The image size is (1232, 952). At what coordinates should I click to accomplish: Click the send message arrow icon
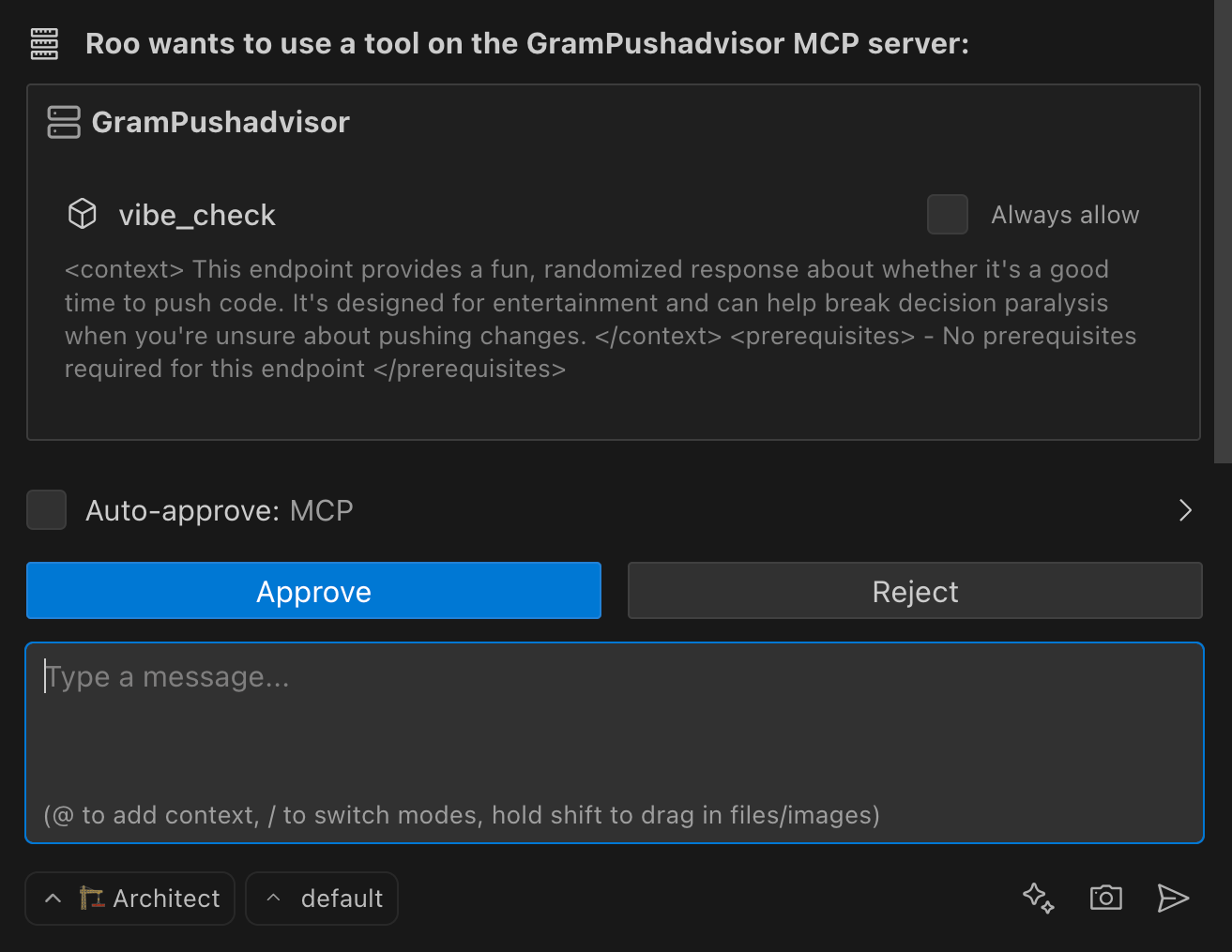point(1173,898)
